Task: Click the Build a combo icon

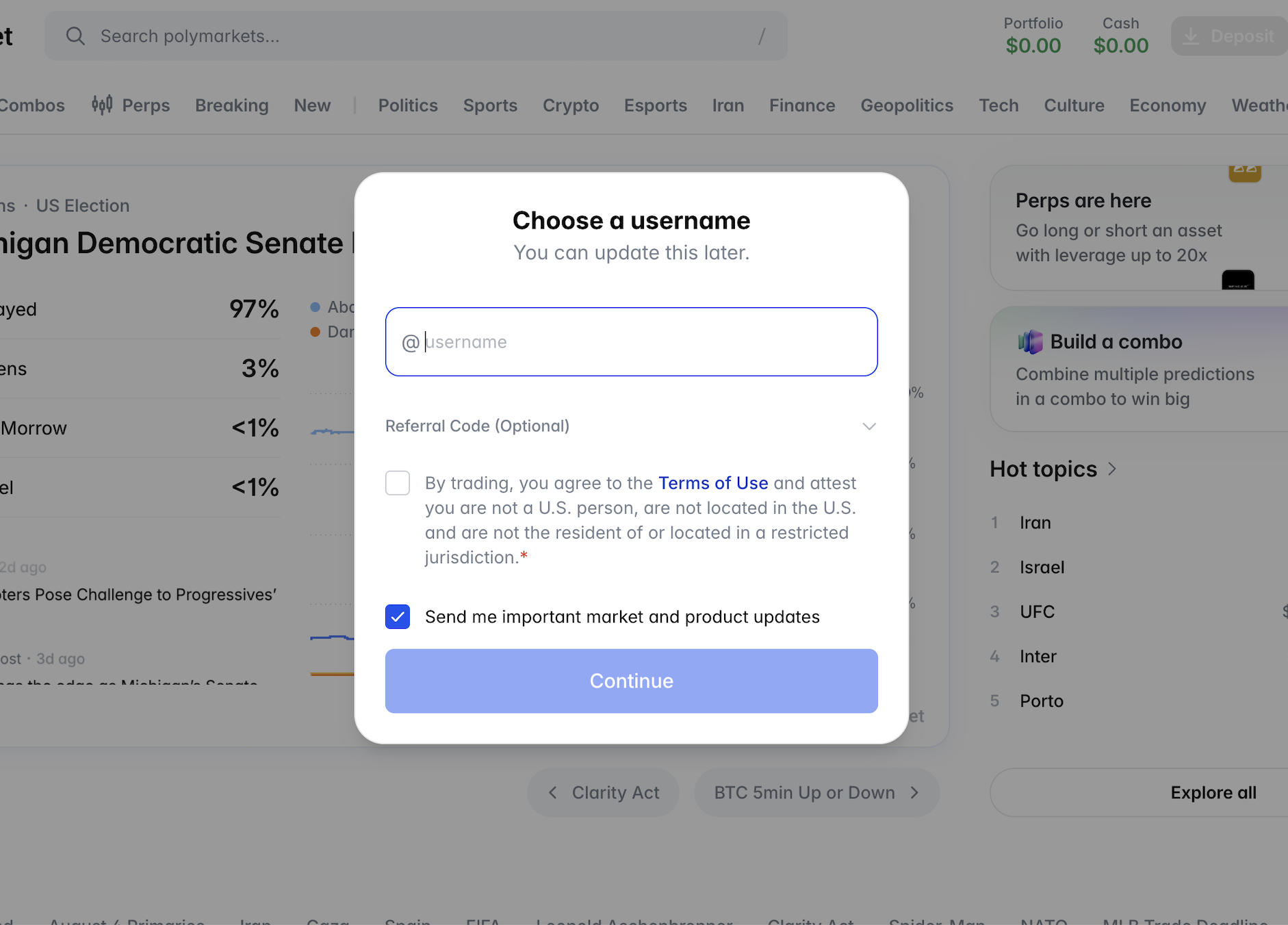Action: pyautogui.click(x=1030, y=341)
